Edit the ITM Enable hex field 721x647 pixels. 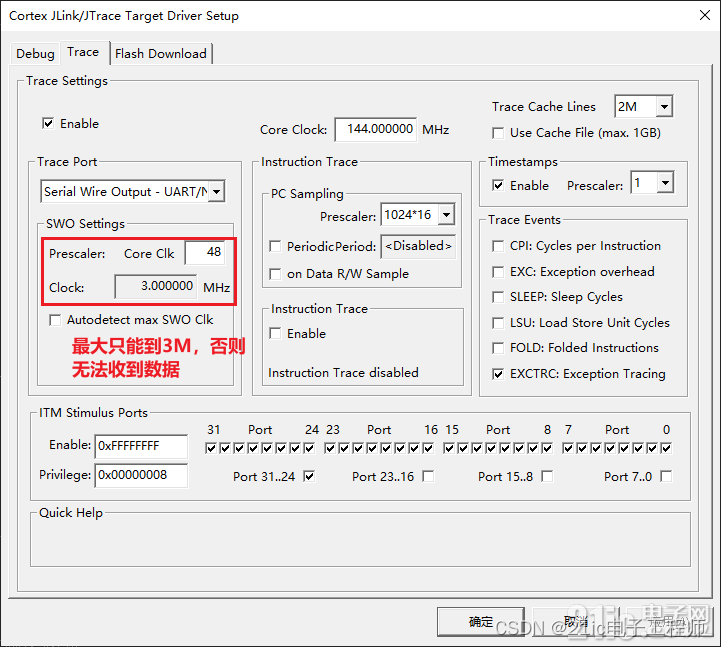(141, 446)
